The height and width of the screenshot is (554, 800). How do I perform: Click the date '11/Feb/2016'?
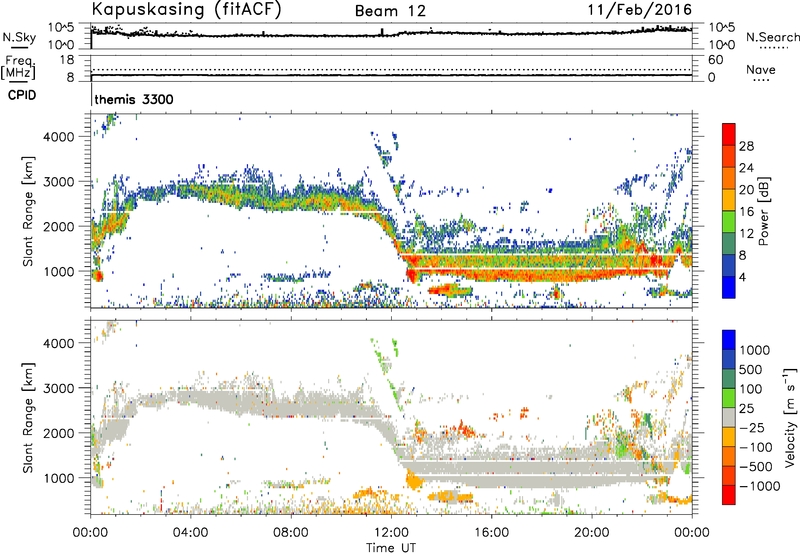click(640, 10)
